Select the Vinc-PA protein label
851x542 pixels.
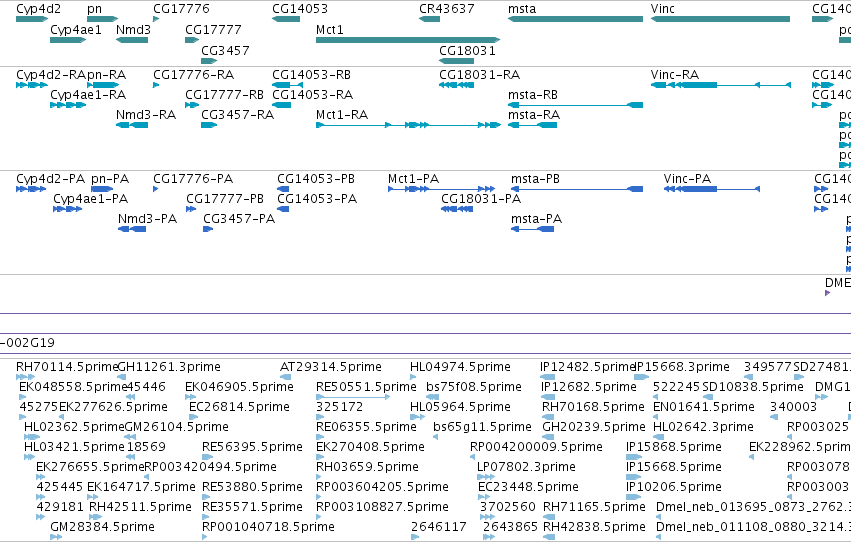tap(687, 178)
